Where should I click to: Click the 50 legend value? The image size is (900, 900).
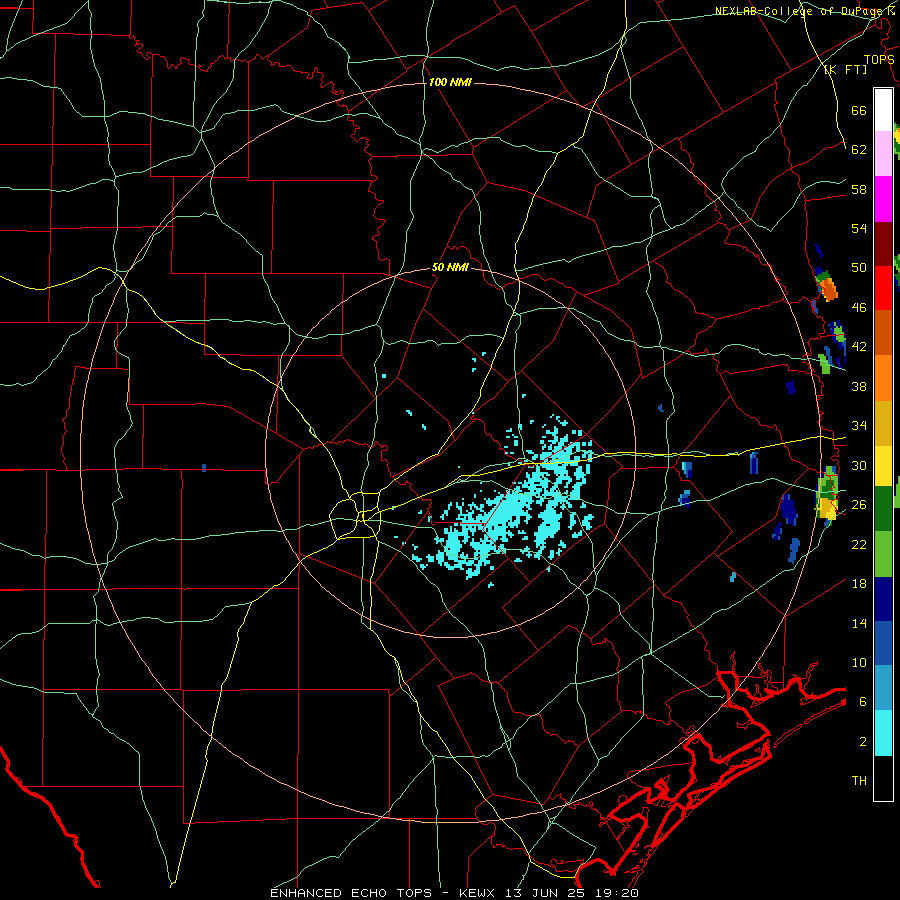(859, 267)
